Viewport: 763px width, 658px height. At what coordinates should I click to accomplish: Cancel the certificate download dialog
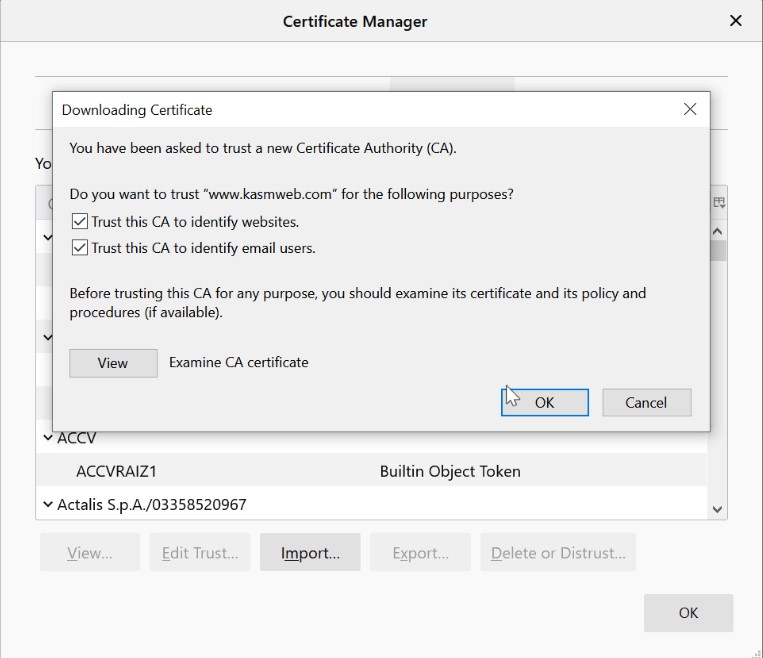[x=646, y=402]
